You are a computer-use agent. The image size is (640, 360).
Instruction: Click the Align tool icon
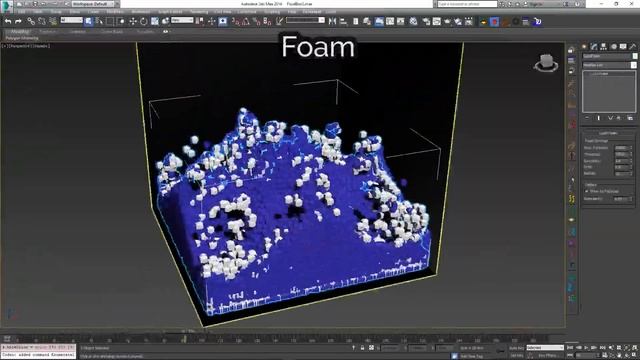coord(343,21)
